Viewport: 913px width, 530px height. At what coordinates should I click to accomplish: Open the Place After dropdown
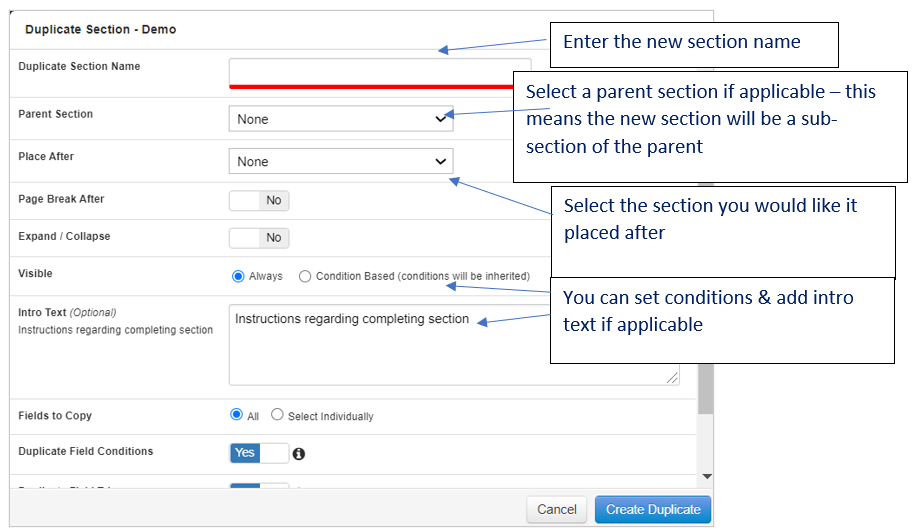point(341,161)
